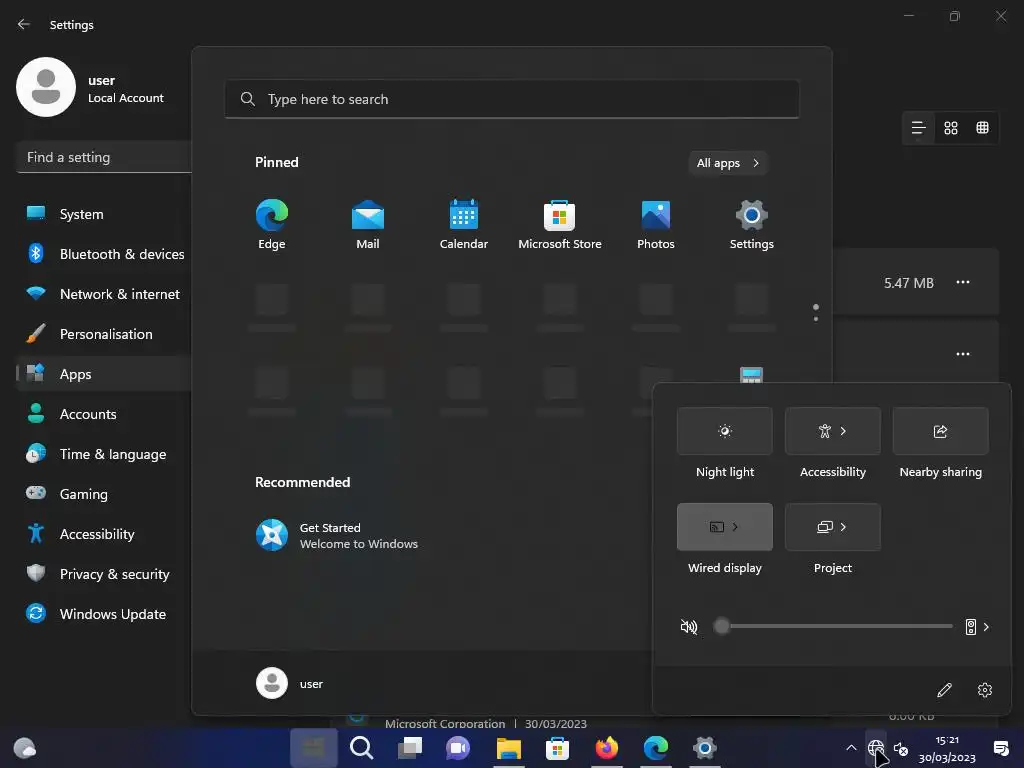Open Personalisation settings
Screen dimensions: 1024x768
[104, 334]
